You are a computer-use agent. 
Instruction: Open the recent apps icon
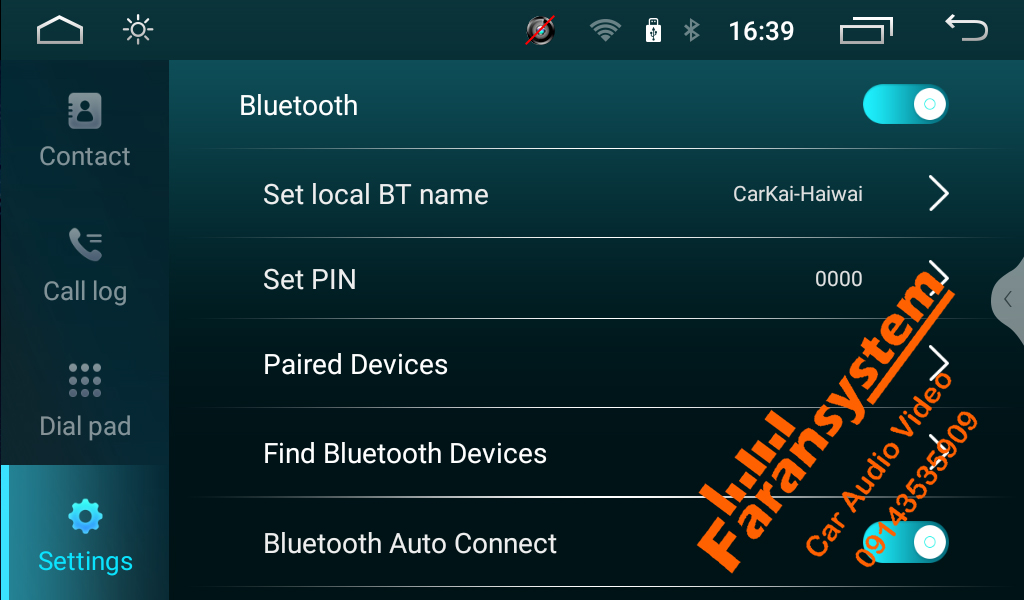(x=866, y=30)
